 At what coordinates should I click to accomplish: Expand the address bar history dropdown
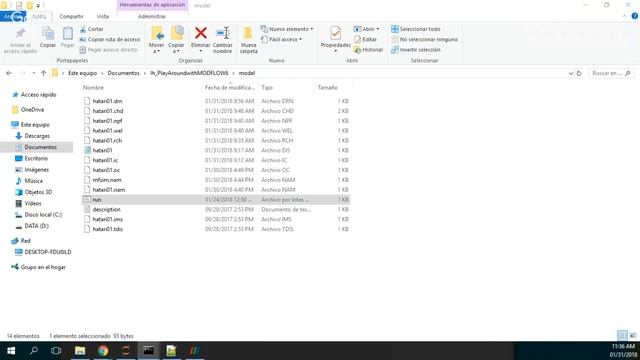571,73
